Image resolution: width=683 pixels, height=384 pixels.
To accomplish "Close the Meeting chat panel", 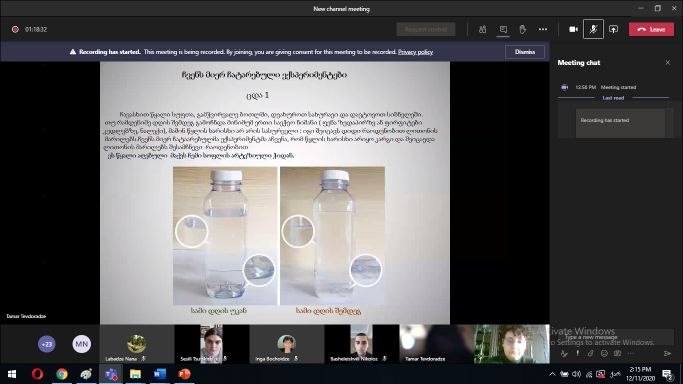I will (x=668, y=63).
